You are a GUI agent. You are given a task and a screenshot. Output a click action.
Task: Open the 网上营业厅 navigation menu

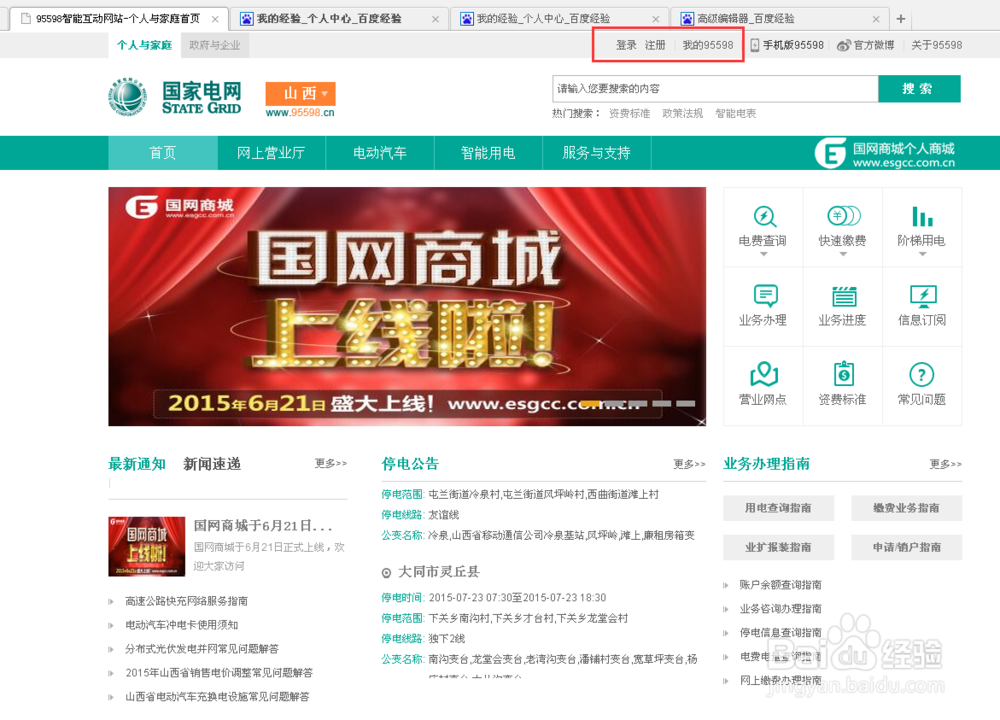point(271,153)
